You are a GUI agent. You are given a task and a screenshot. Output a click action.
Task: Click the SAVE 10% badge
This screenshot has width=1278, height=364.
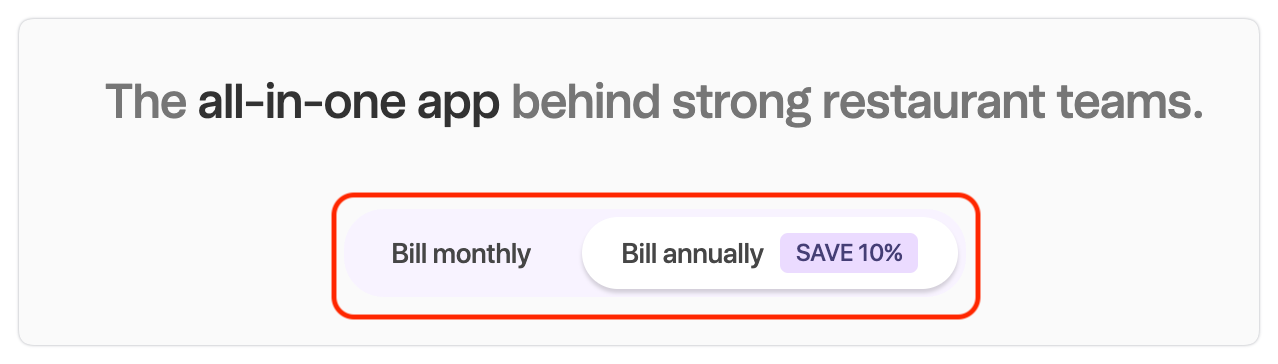(x=849, y=254)
